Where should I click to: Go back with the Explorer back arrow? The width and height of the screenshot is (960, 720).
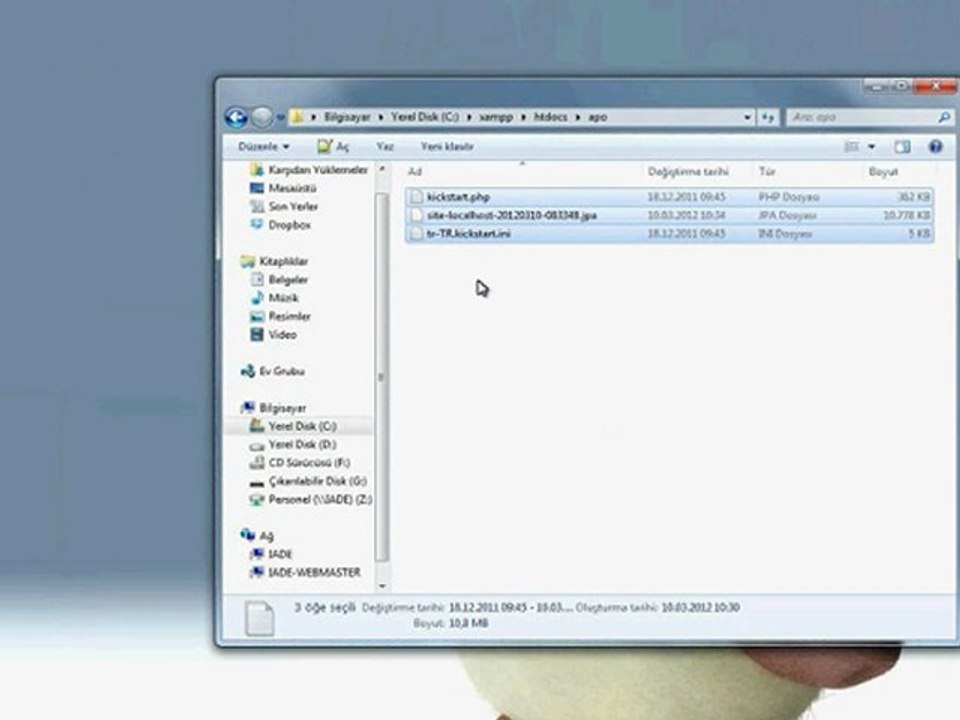(236, 117)
